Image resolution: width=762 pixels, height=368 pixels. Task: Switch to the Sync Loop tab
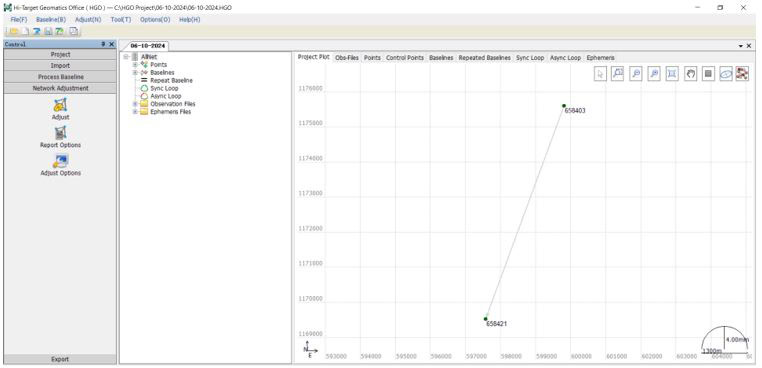pos(530,57)
